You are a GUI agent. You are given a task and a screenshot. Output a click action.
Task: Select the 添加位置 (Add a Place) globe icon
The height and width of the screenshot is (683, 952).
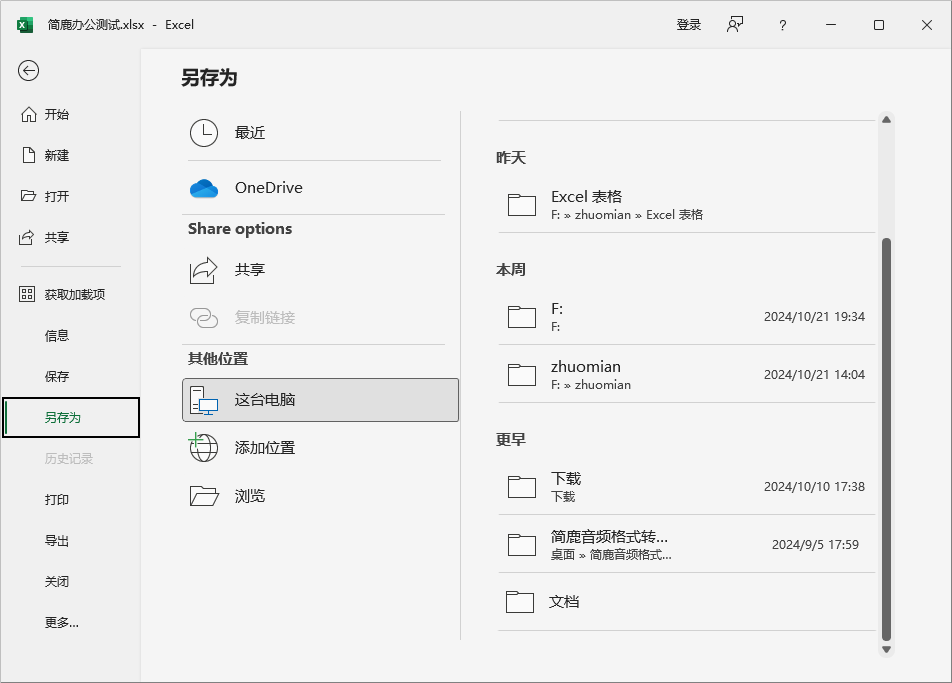point(203,448)
